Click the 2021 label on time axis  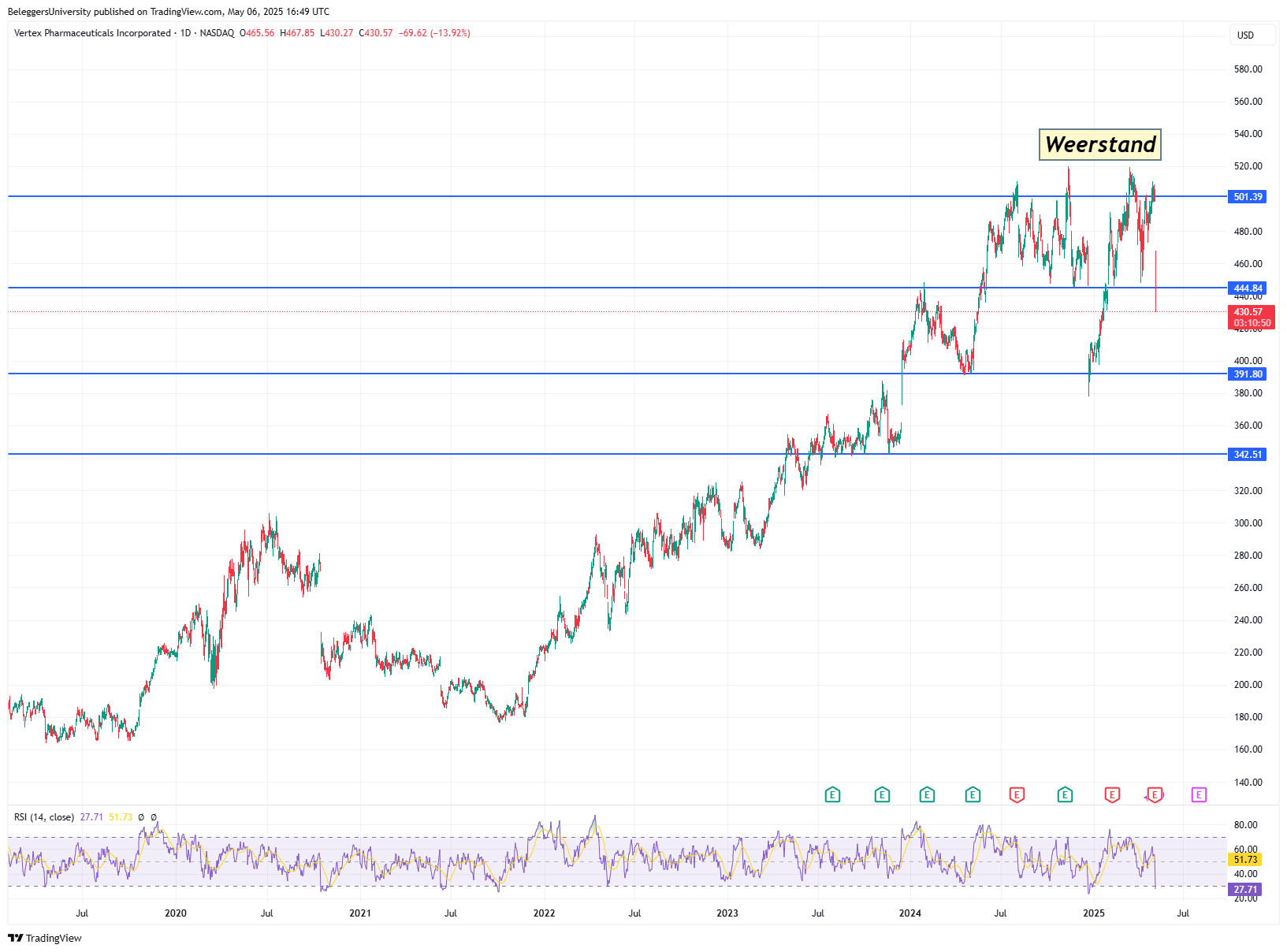360,913
